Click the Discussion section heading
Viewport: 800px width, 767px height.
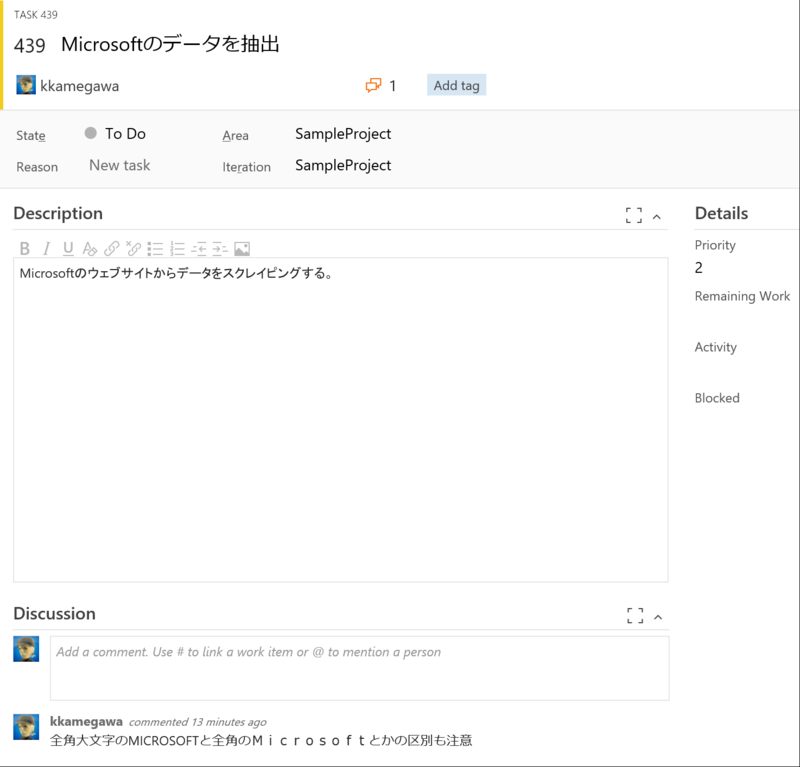[x=55, y=613]
